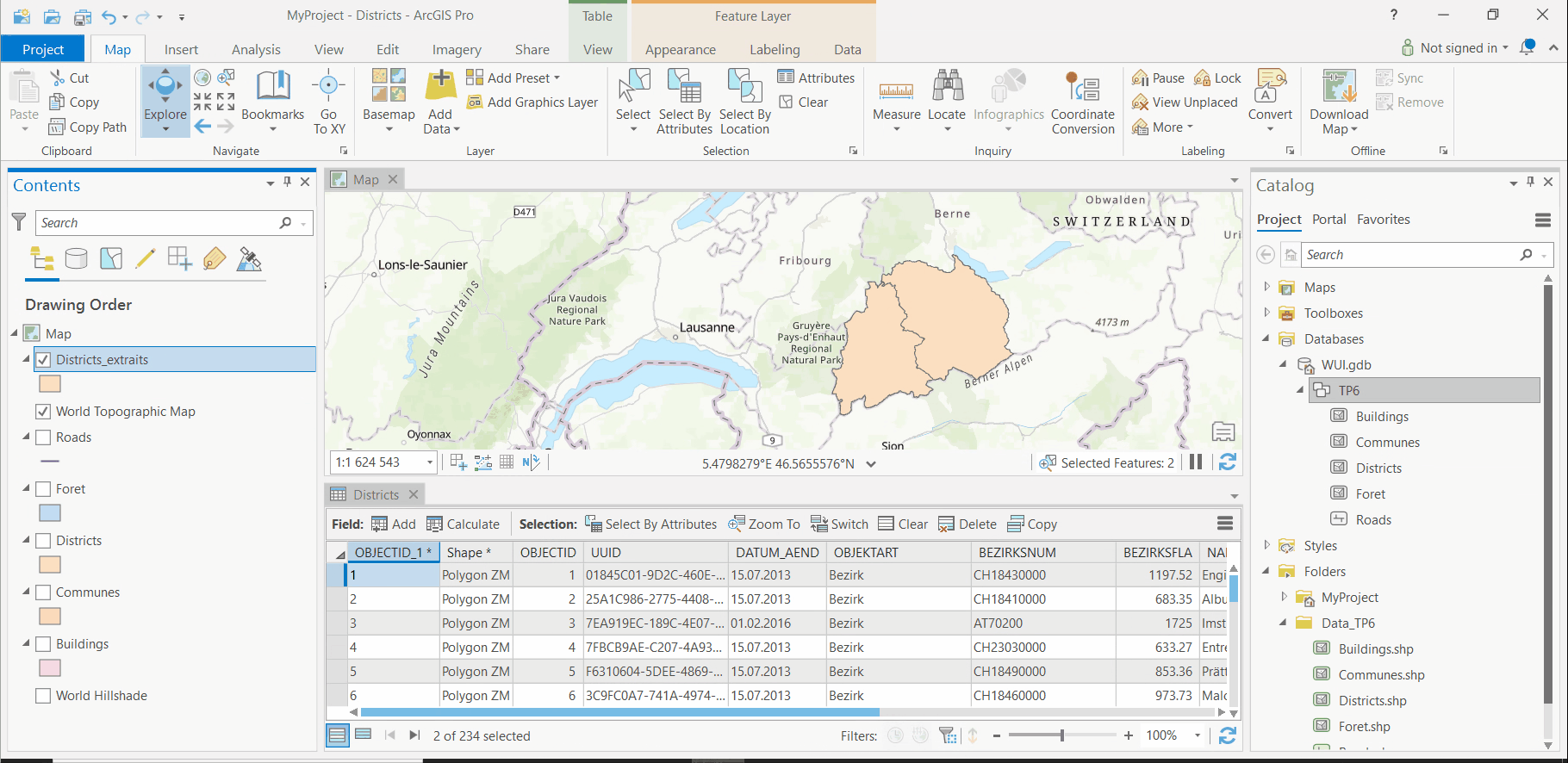
Task: Switch to the Analysis ribbon tab
Action: 256,50
